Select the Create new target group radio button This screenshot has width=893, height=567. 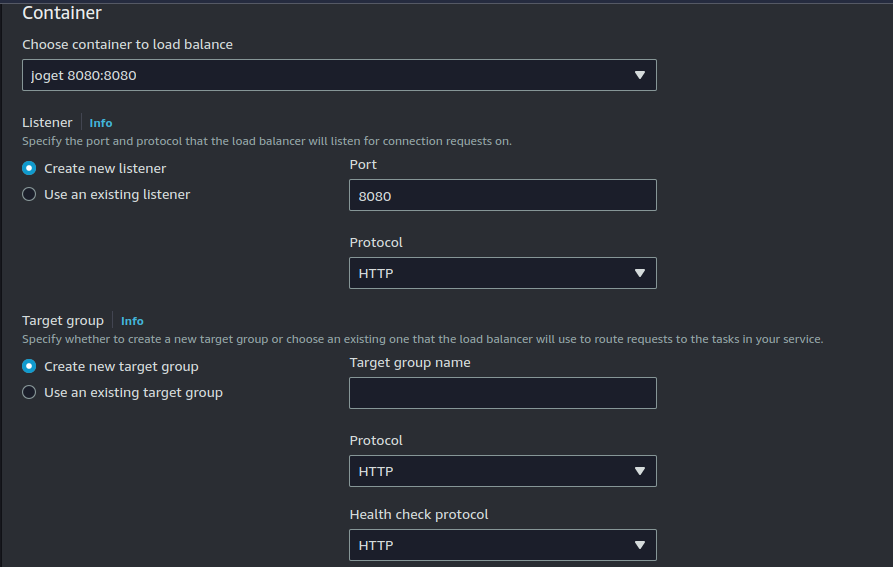pos(29,367)
